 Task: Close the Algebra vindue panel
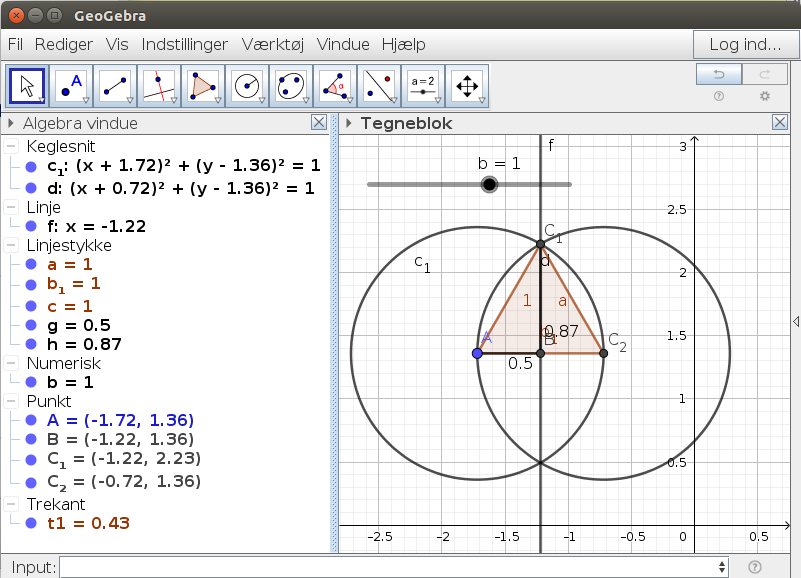coord(319,123)
